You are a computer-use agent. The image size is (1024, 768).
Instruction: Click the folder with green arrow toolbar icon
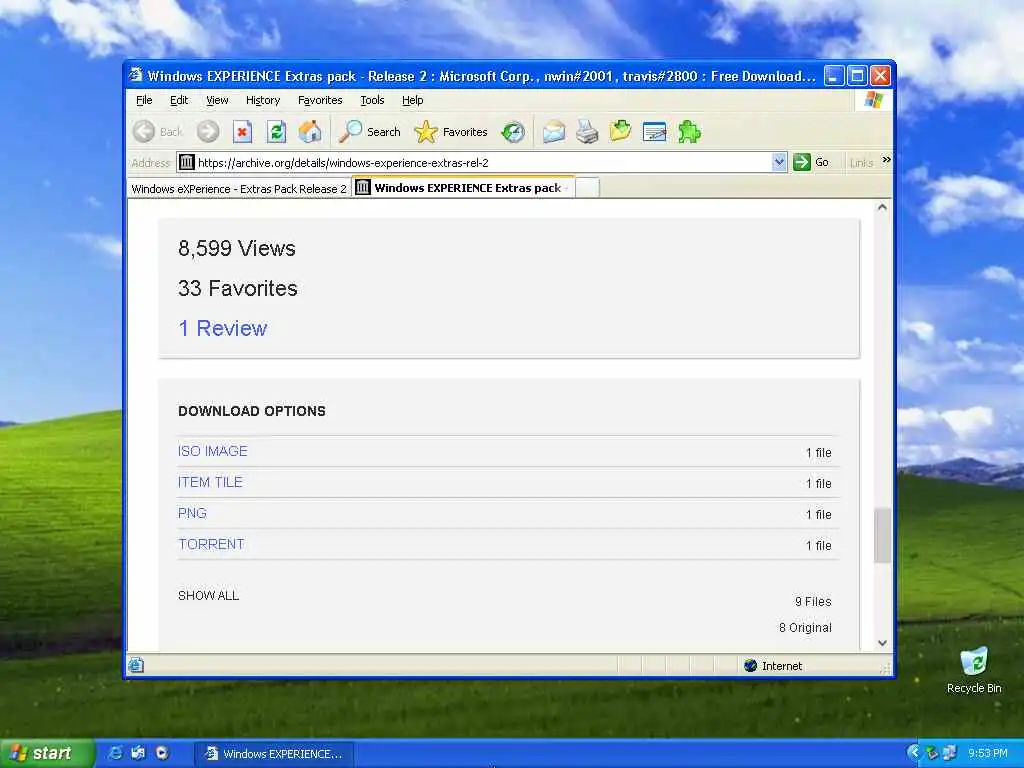click(620, 132)
